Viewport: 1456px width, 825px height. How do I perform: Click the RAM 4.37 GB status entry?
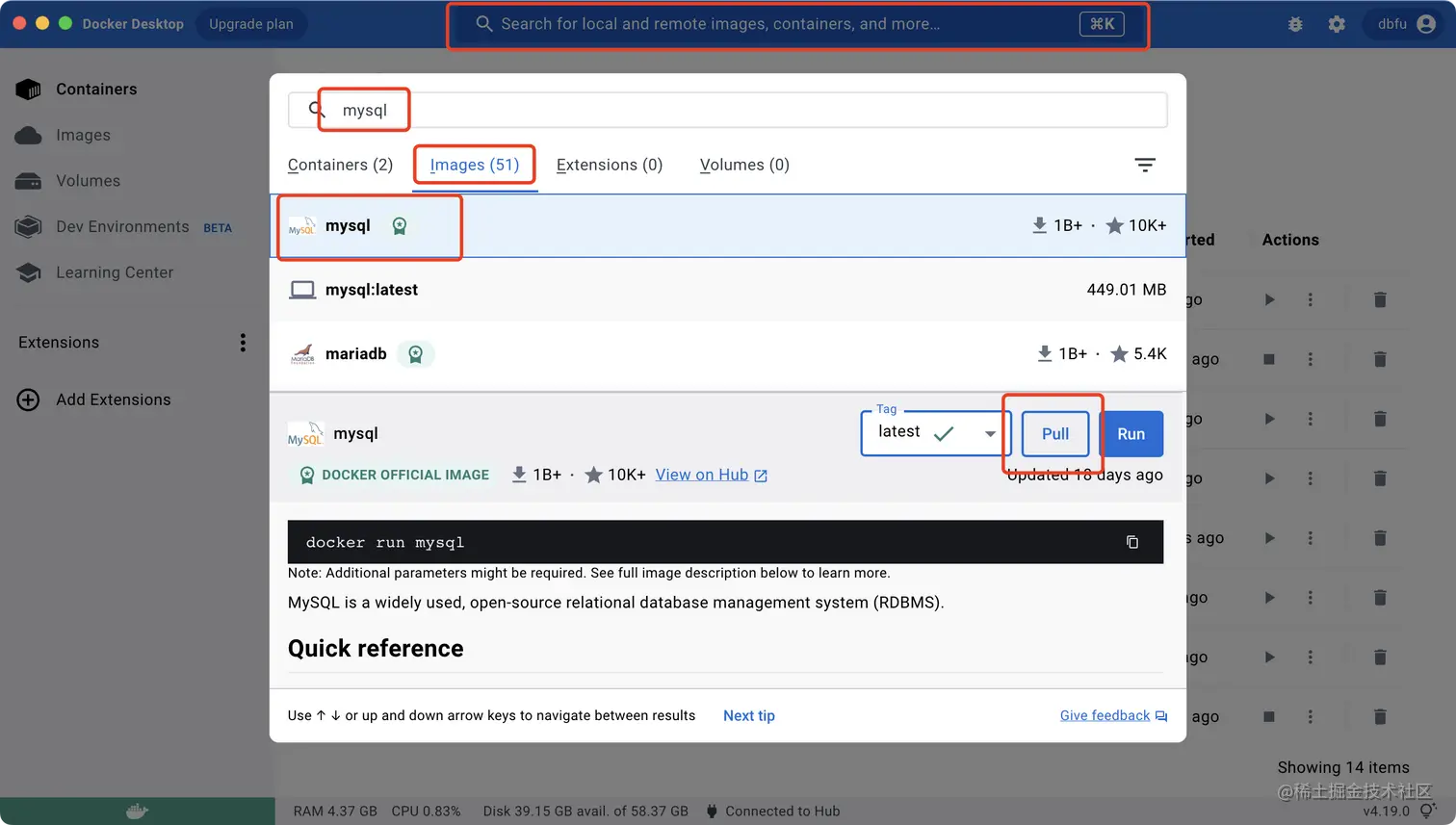pyautogui.click(x=335, y=812)
